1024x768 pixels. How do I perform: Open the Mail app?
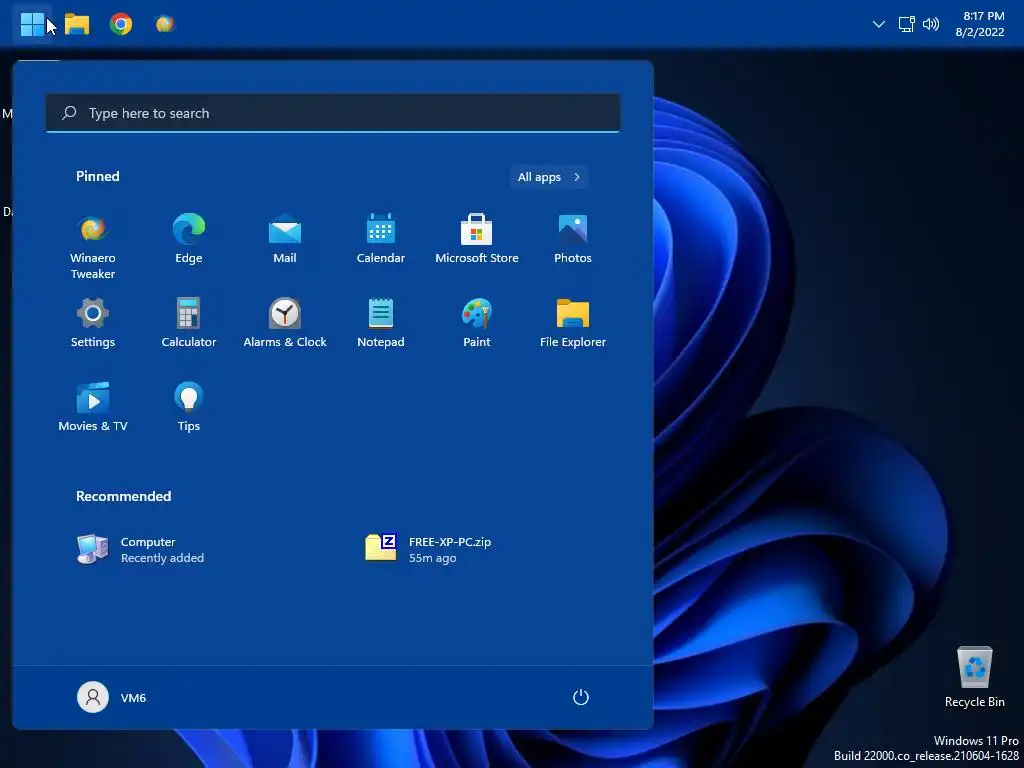(x=285, y=239)
